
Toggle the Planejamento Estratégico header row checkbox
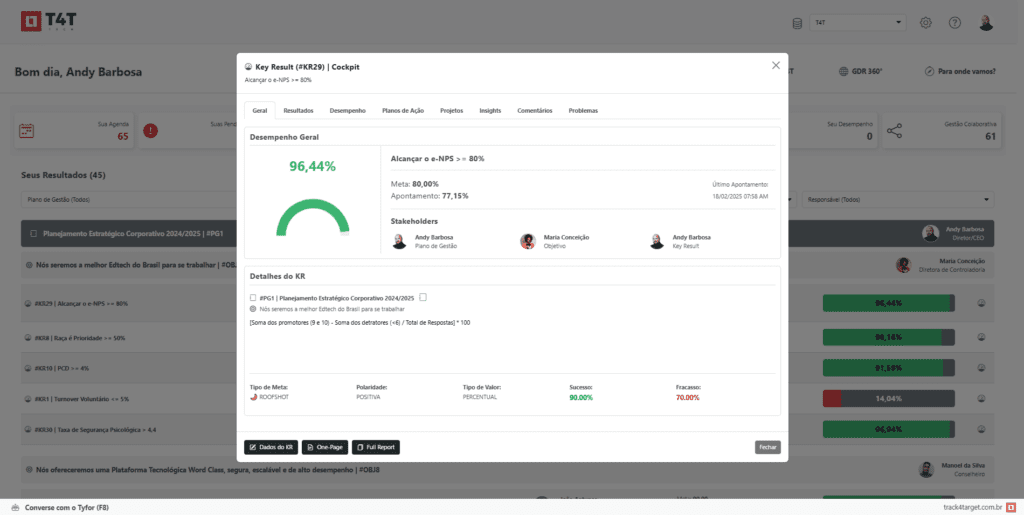[33, 233]
